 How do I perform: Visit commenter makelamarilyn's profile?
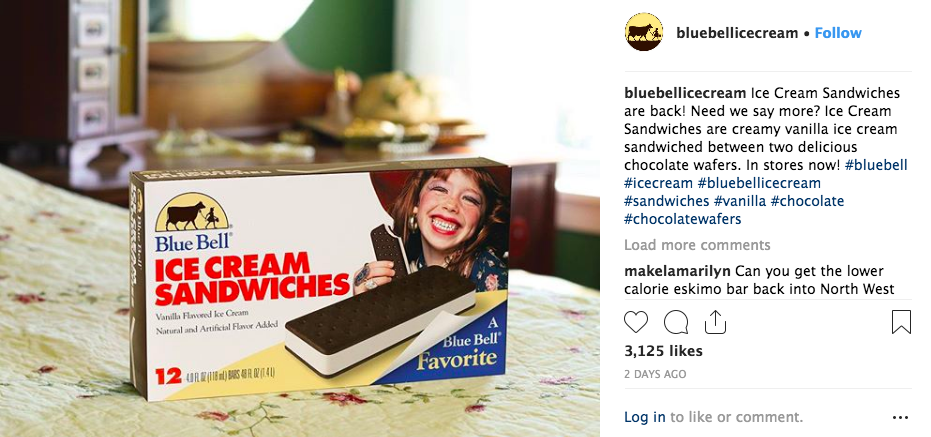click(677, 271)
